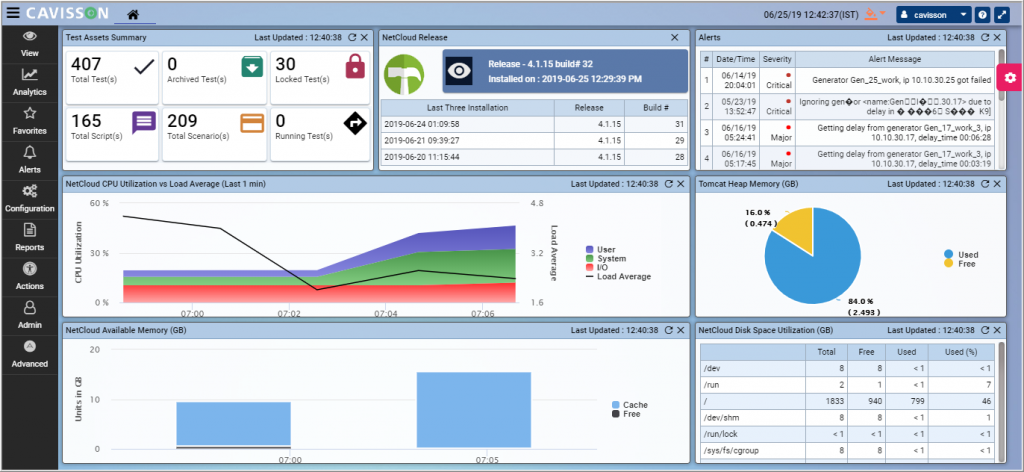Close the Tomcat Heap Memory panel
Image resolution: width=1024 pixels, height=472 pixels.
point(997,184)
